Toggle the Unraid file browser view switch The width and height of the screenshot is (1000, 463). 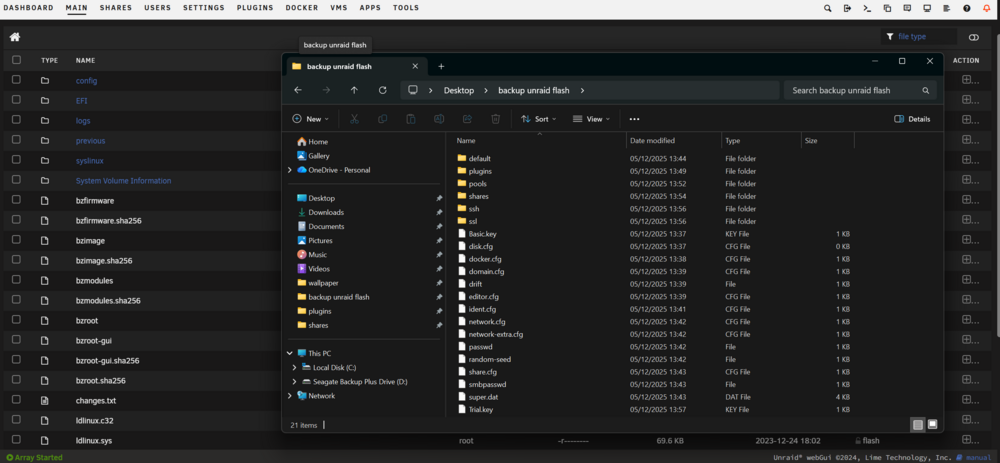(973, 38)
